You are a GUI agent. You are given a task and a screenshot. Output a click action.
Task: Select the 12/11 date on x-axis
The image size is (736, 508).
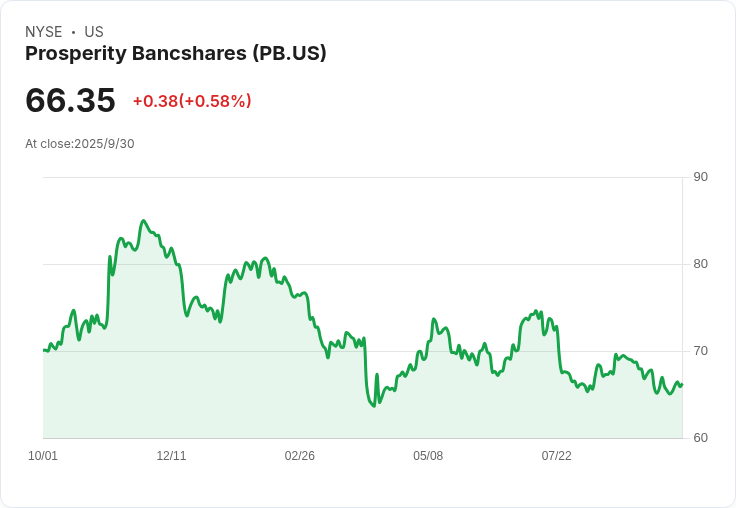coord(171,456)
